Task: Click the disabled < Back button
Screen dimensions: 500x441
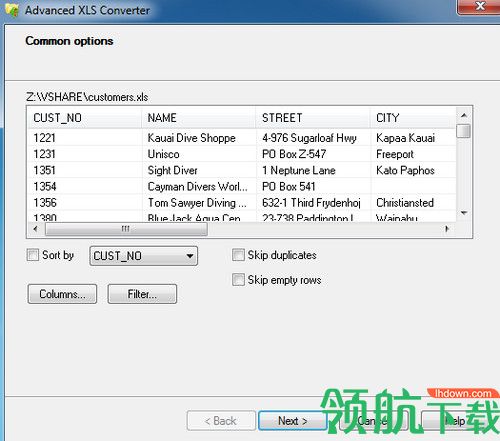Action: [x=221, y=421]
